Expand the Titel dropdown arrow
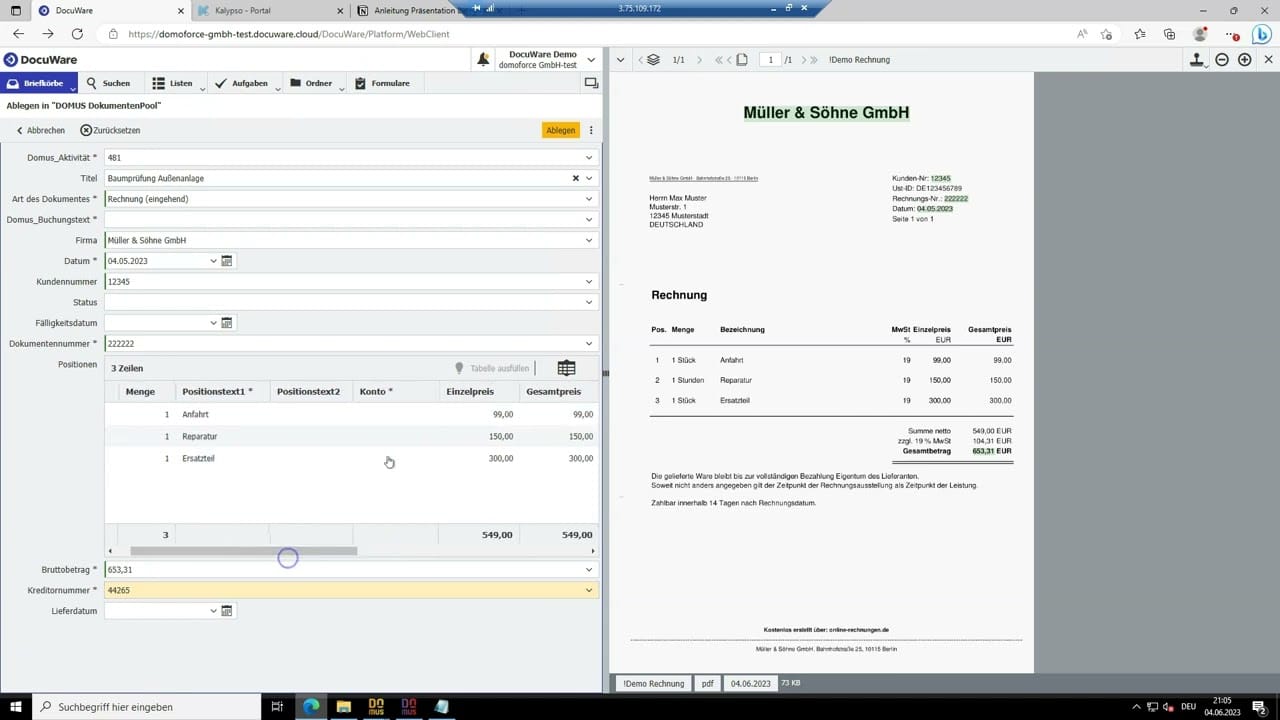 (x=589, y=178)
